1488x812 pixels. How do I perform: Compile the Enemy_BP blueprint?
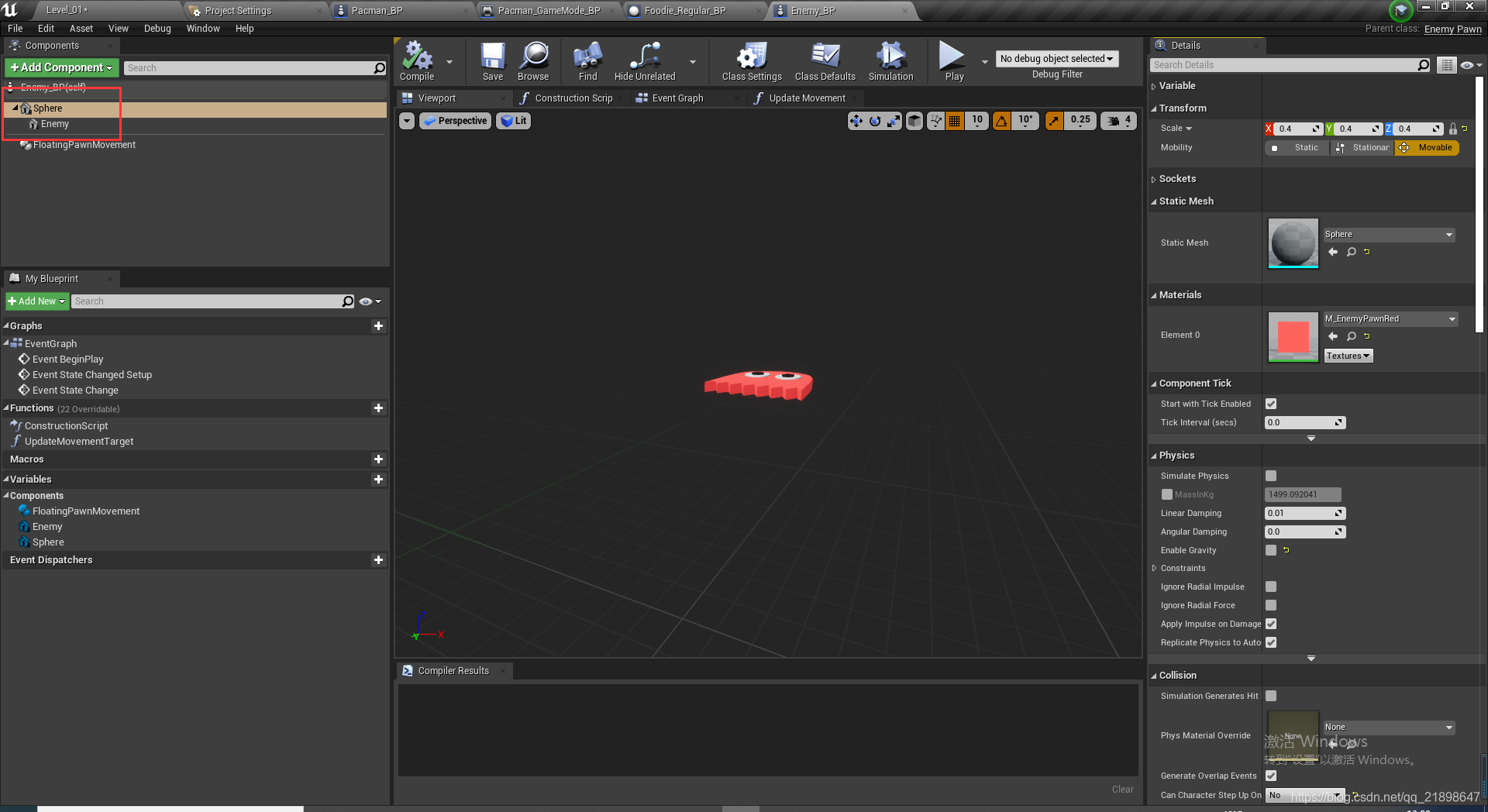(417, 61)
